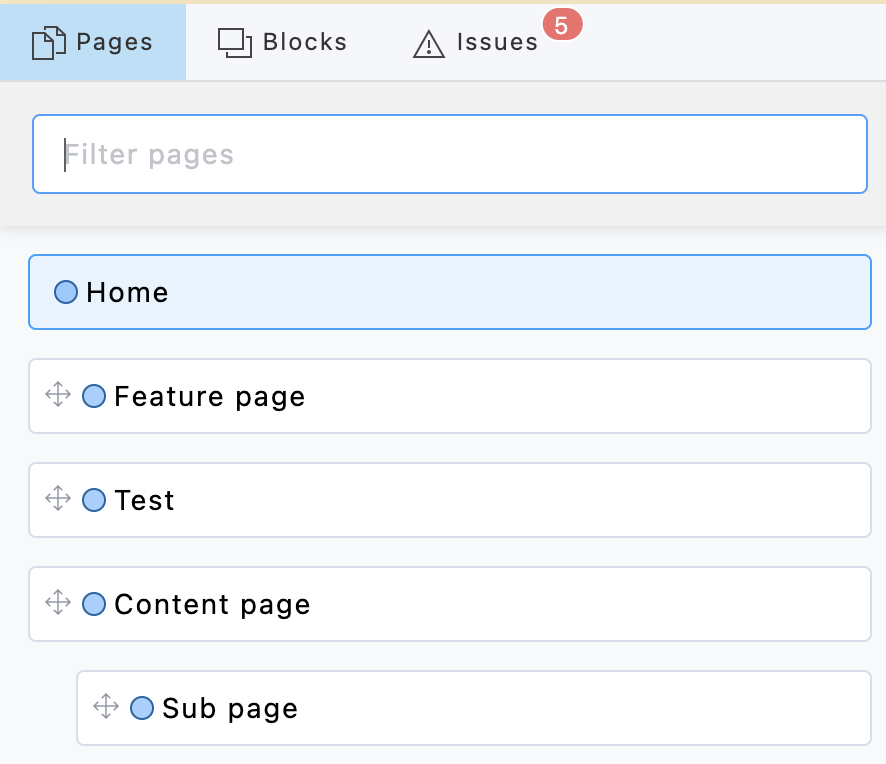The image size is (886, 764).
Task: Click the Pages document icon
Action: [x=49, y=43]
